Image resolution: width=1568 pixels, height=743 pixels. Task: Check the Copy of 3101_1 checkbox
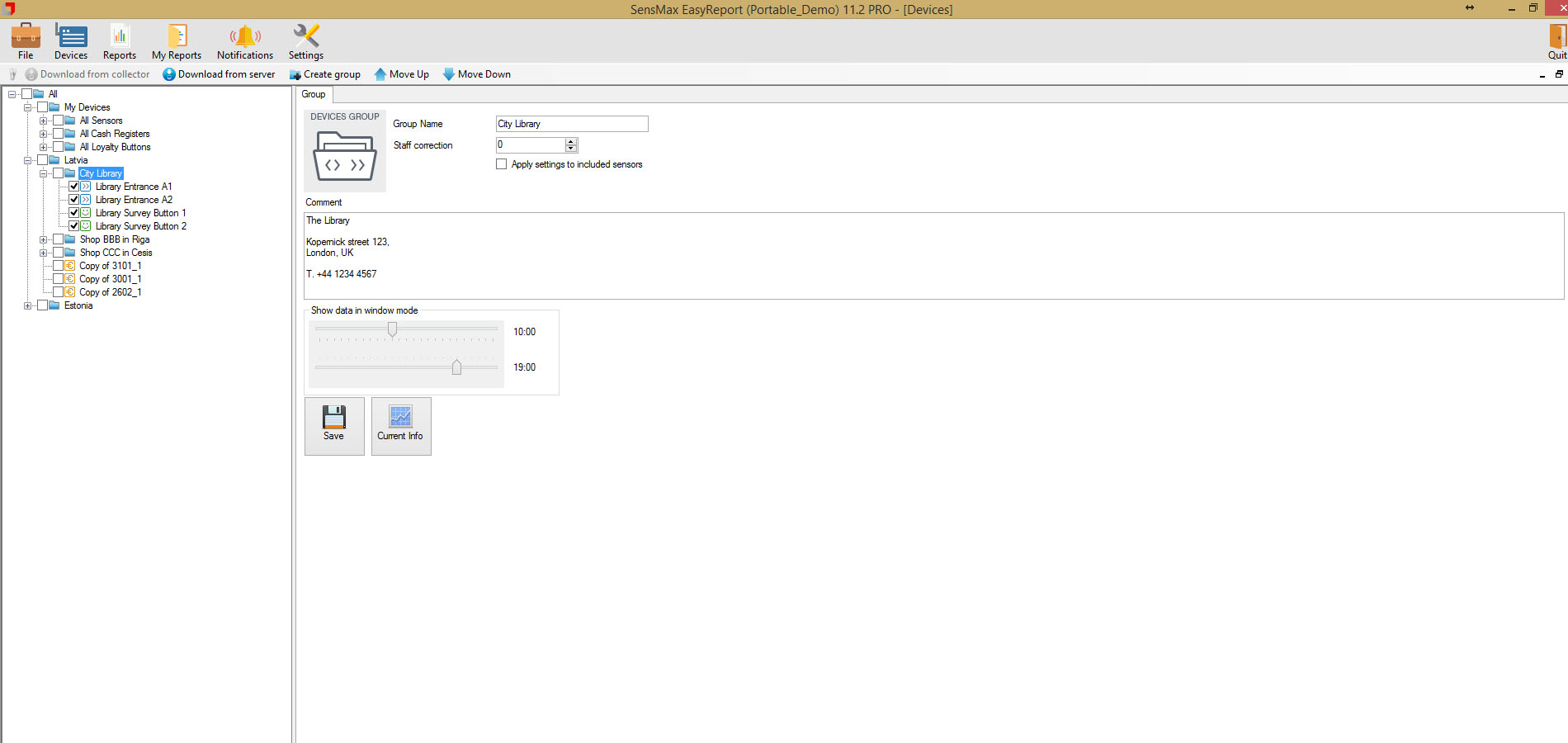tap(58, 266)
